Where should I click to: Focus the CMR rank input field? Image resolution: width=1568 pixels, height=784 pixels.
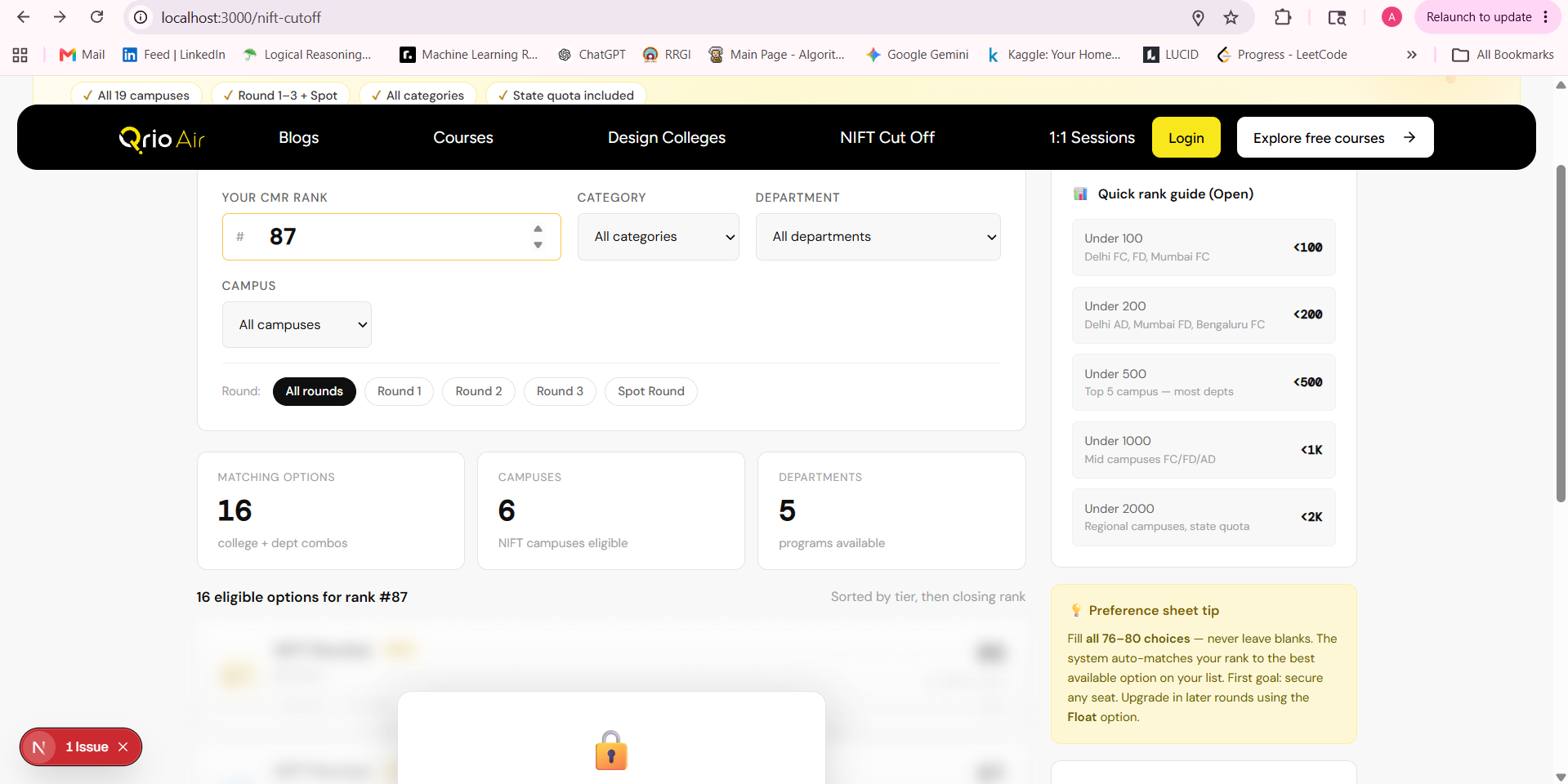click(x=391, y=237)
